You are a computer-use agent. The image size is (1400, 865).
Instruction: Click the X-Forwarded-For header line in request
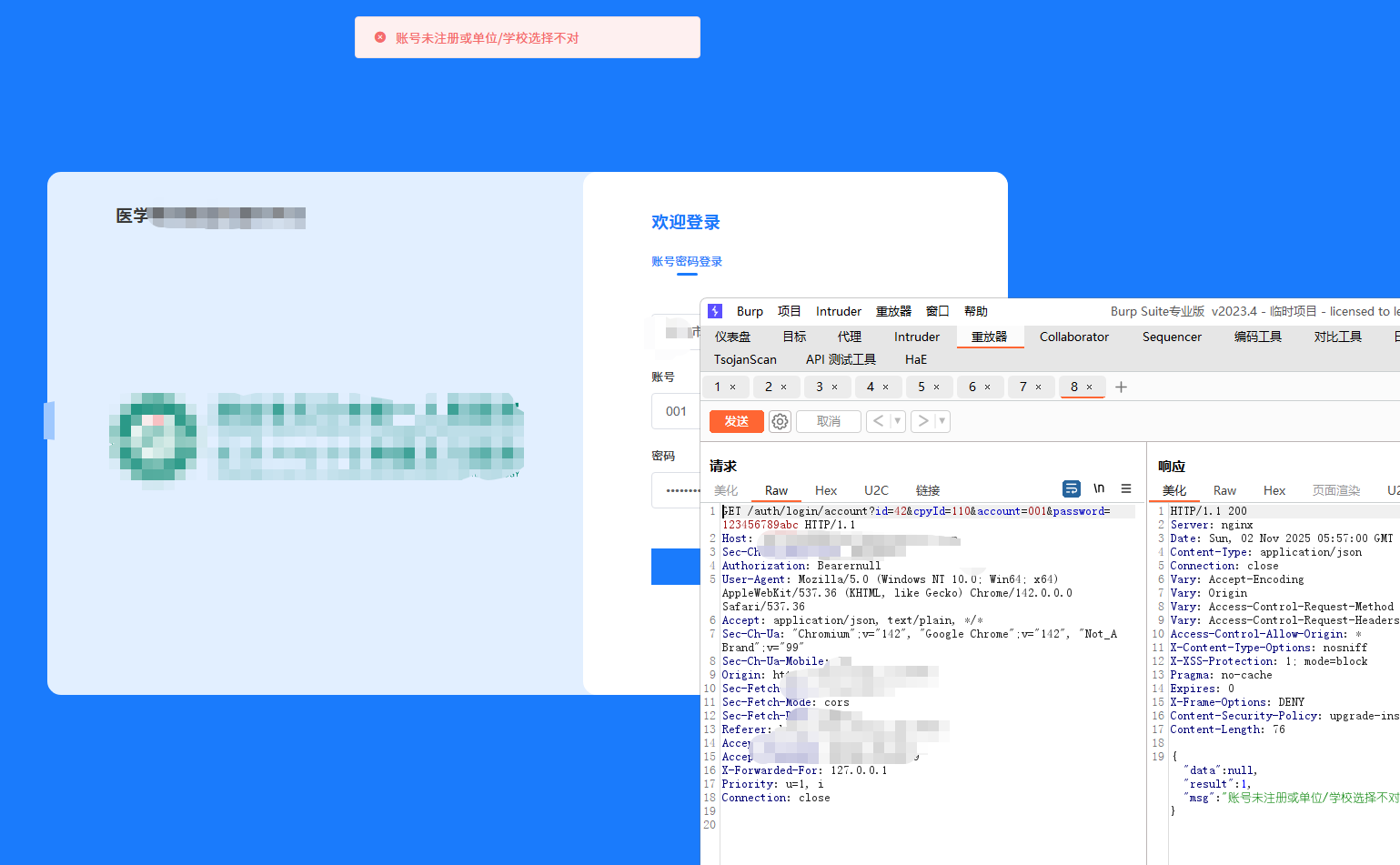[x=804, y=770]
